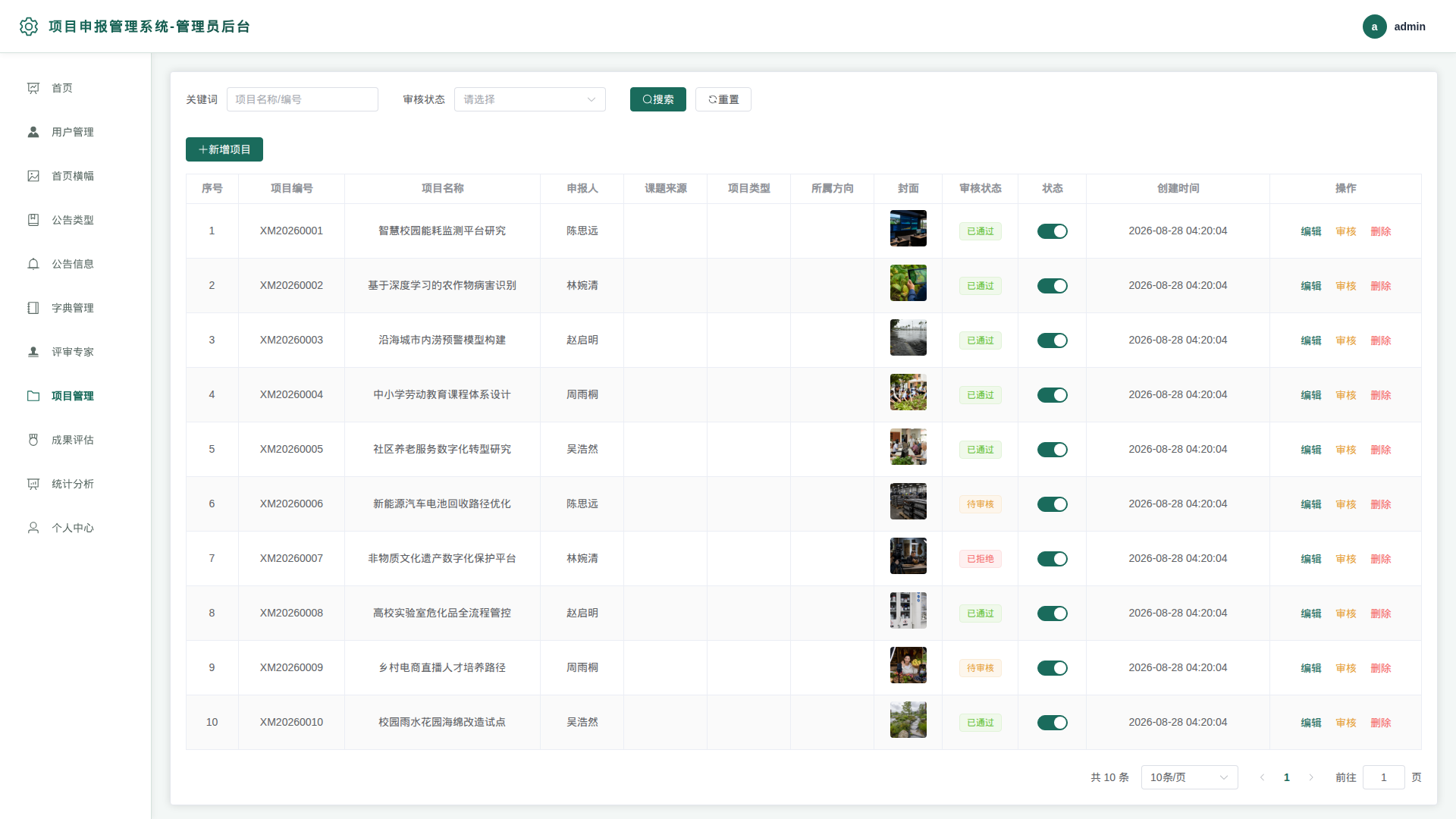
Task: Click project code XM20260004
Action: (x=291, y=394)
